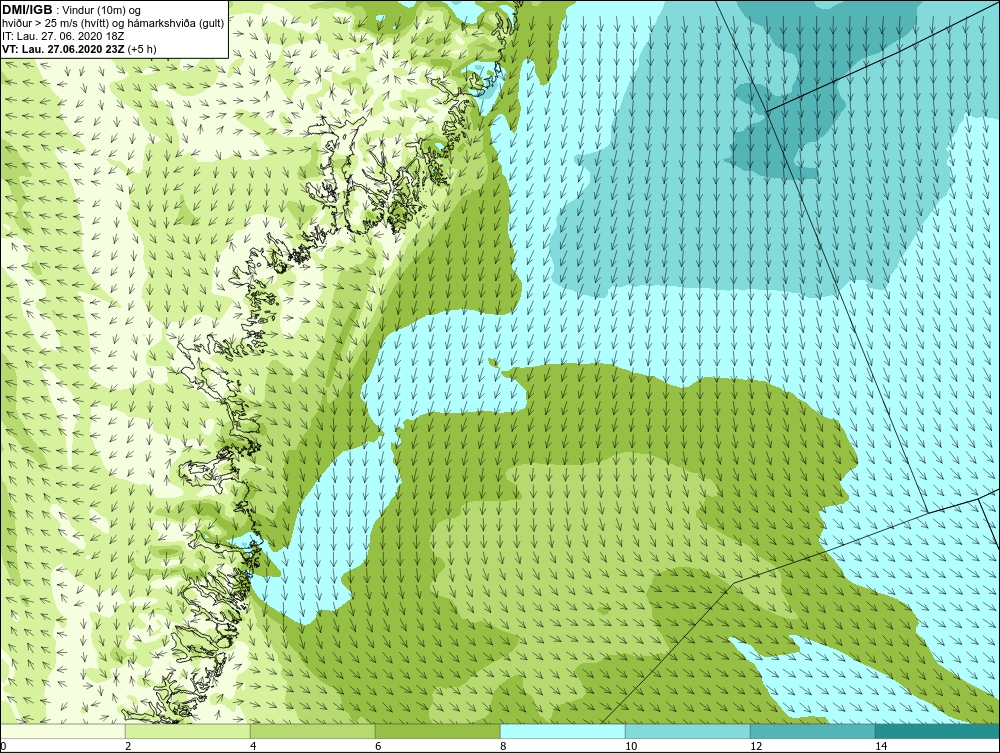Click the legend scale label 8
Image resolution: width=1000 pixels, height=753 pixels.
click(503, 746)
